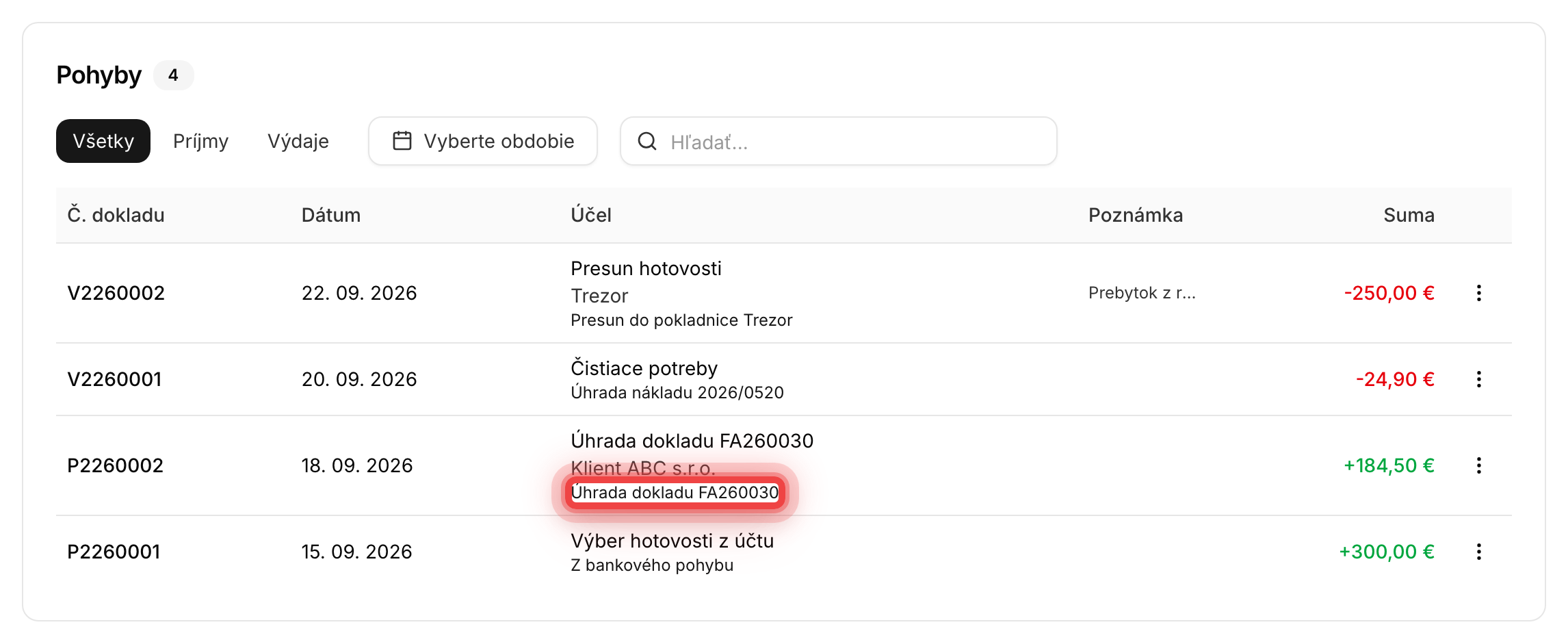1568x642 pixels.
Task: Click Úhrada nákladu 2026/0520 text
Action: [677, 393]
